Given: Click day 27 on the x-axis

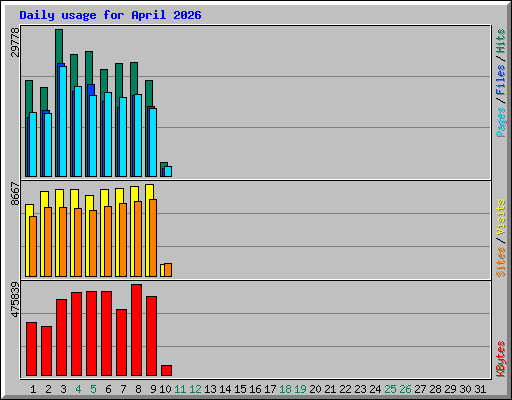Looking at the screenshot, I should [420, 389].
